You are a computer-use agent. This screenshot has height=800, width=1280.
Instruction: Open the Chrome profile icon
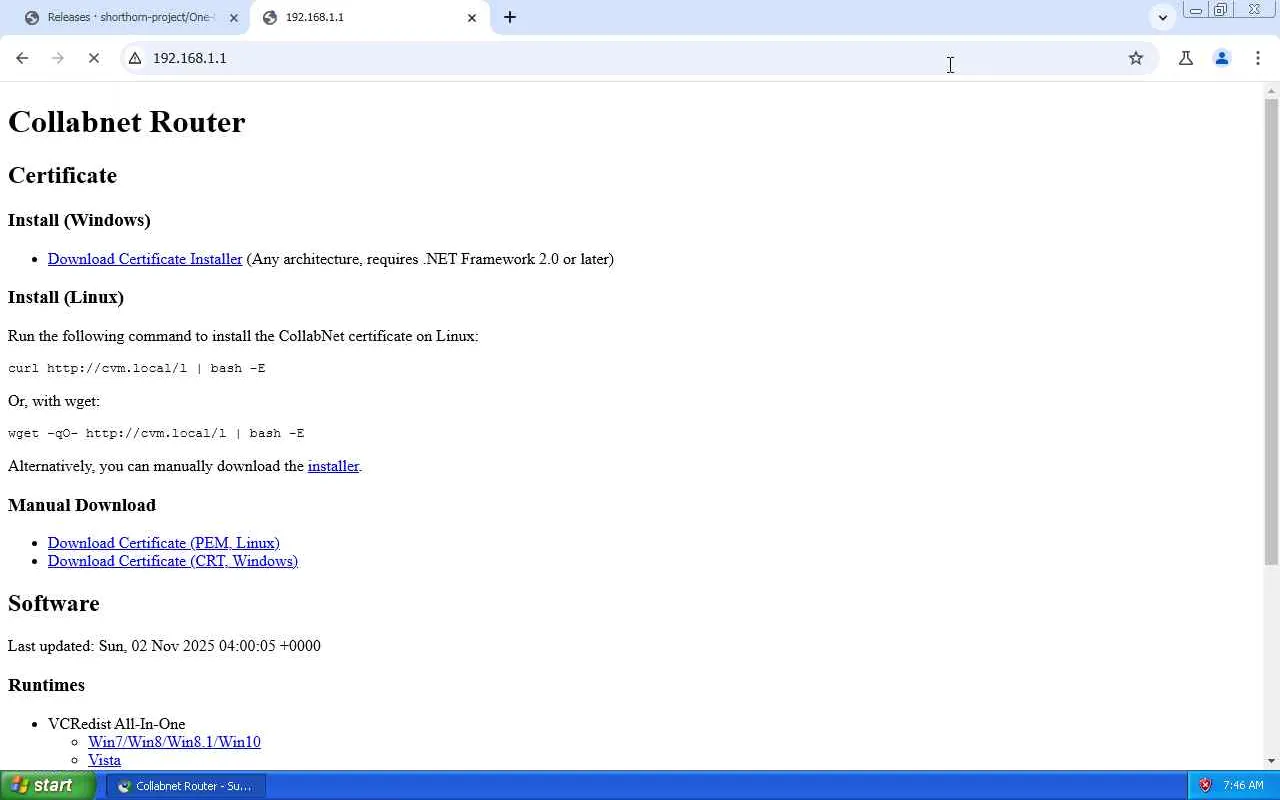(1222, 58)
